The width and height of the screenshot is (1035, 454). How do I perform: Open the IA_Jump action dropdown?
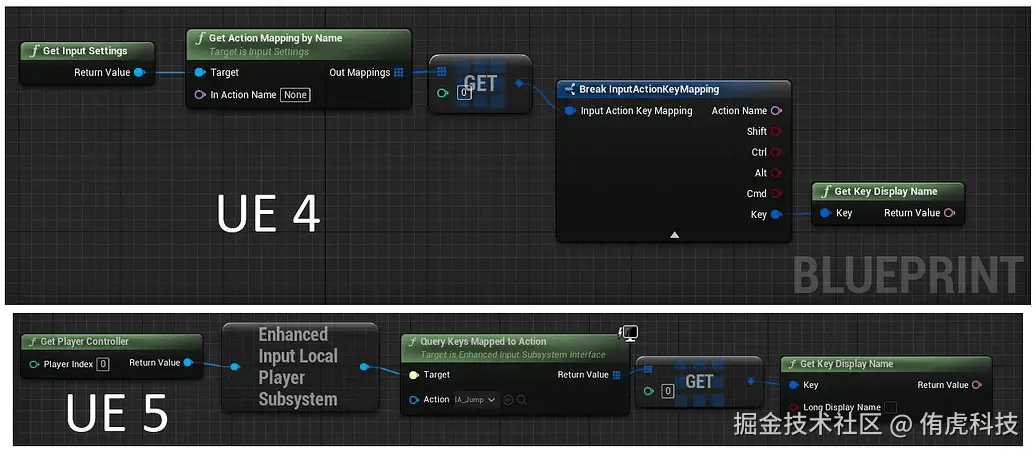pos(476,400)
